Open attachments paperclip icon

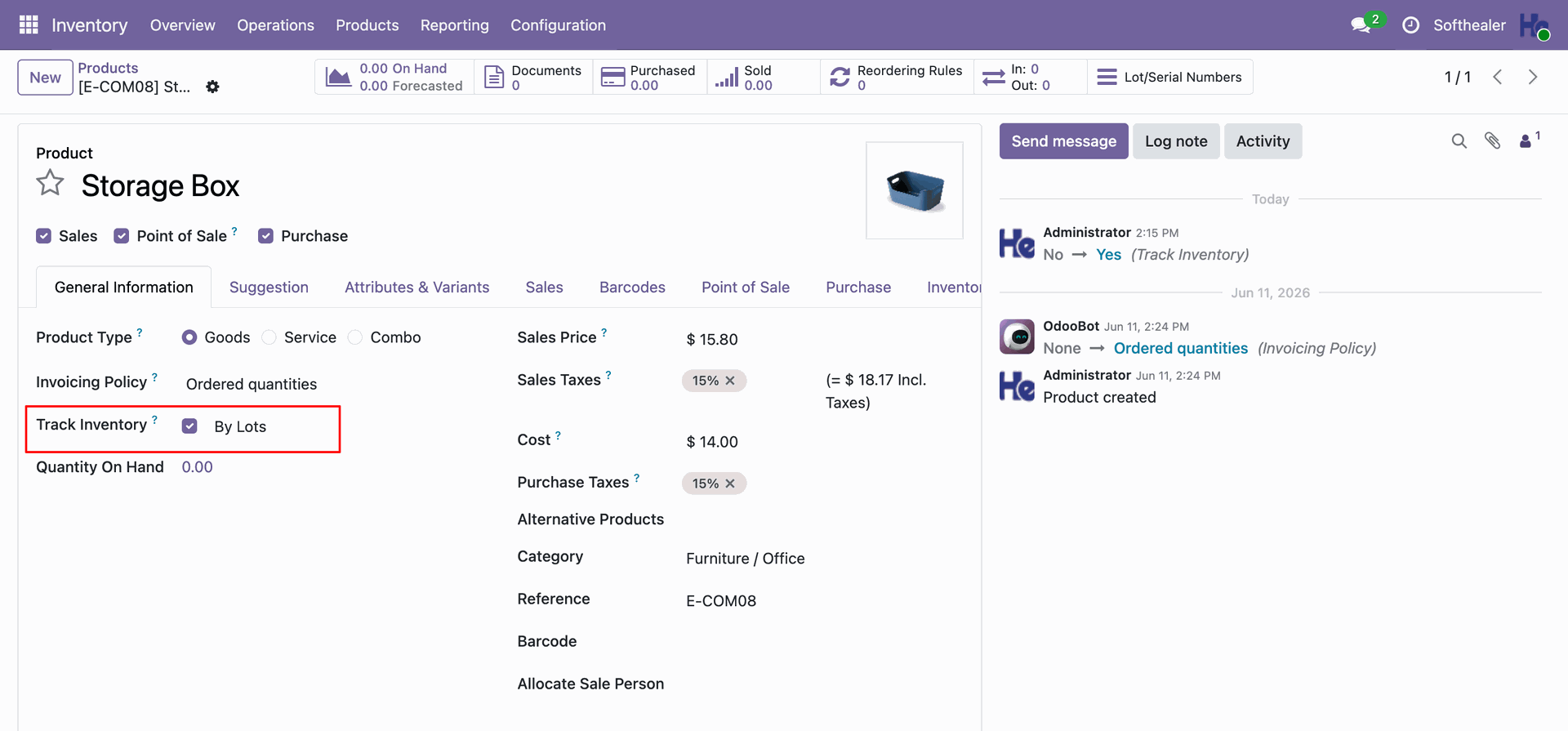pyautogui.click(x=1492, y=141)
